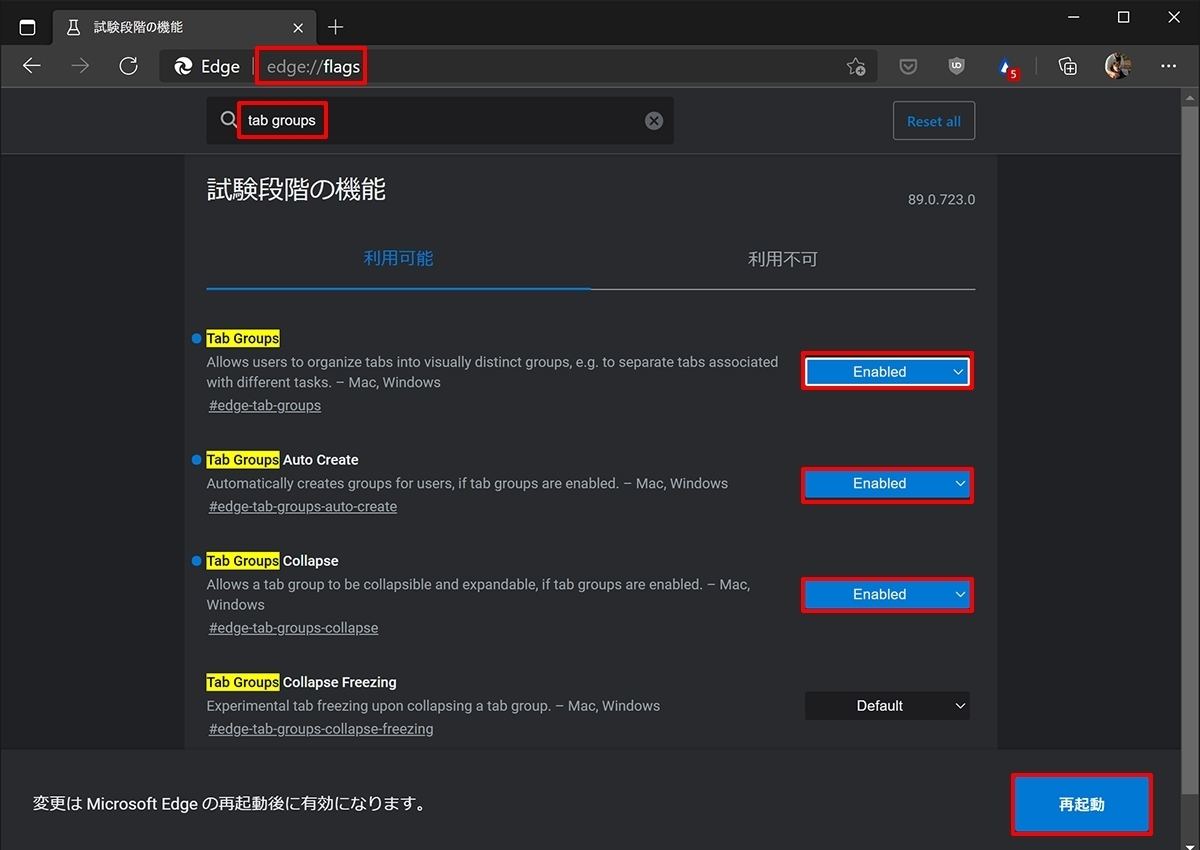
Task: Open the extension with red badge 5
Action: [1007, 68]
